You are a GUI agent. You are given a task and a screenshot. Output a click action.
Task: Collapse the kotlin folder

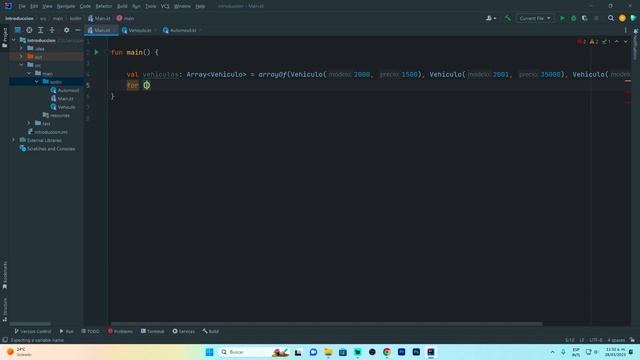37,82
